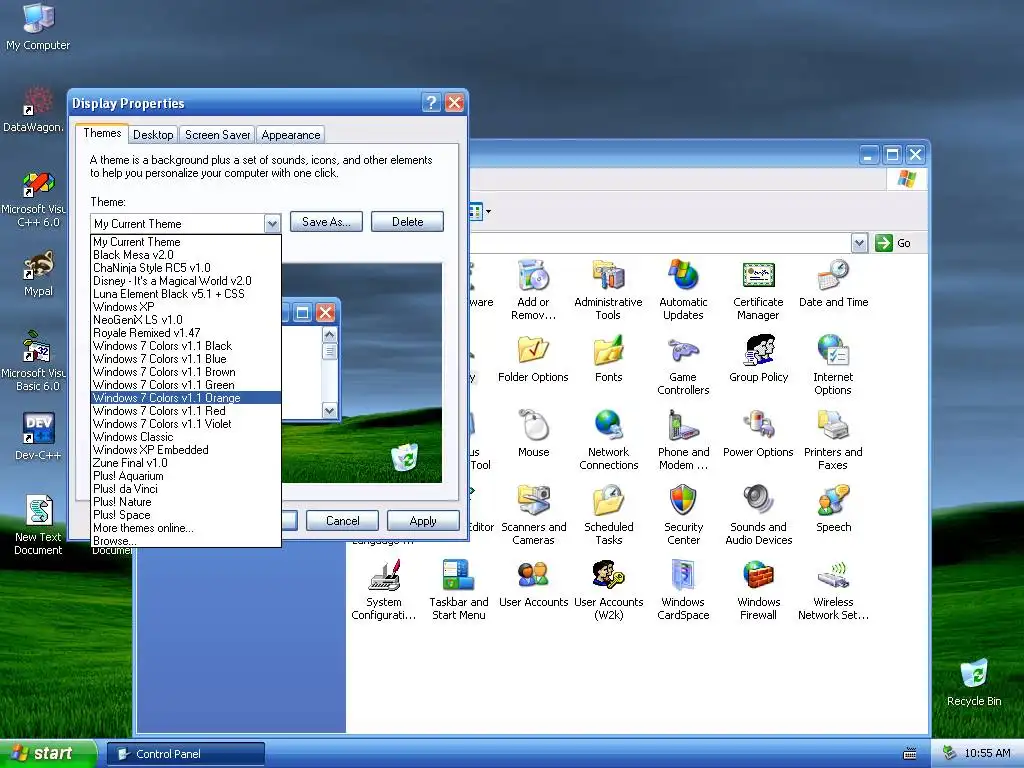Open Mypal browser desktop shortcut
The height and width of the screenshot is (768, 1024).
[38, 274]
